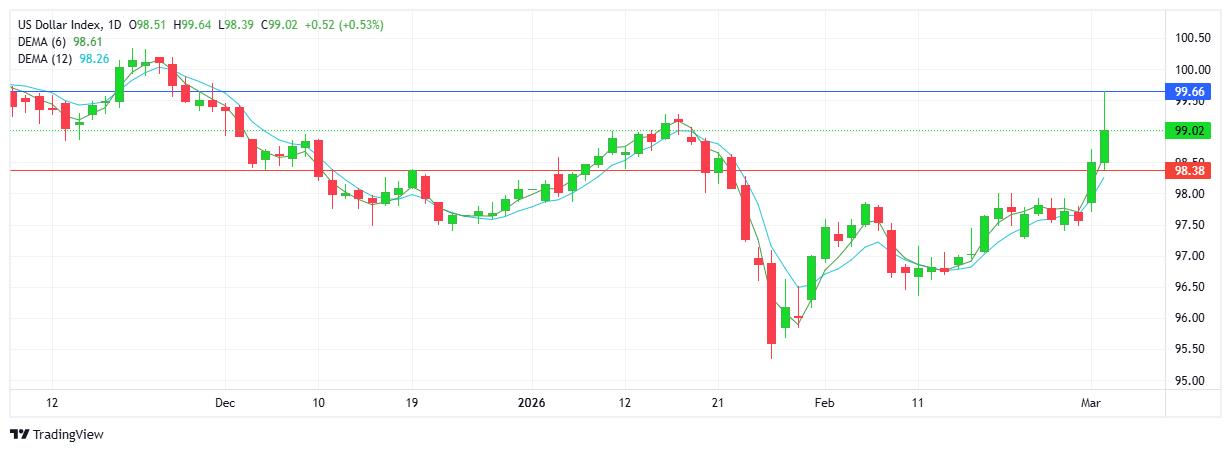Click the Mar marker on time axis
The image size is (1231, 452).
(x=1091, y=402)
